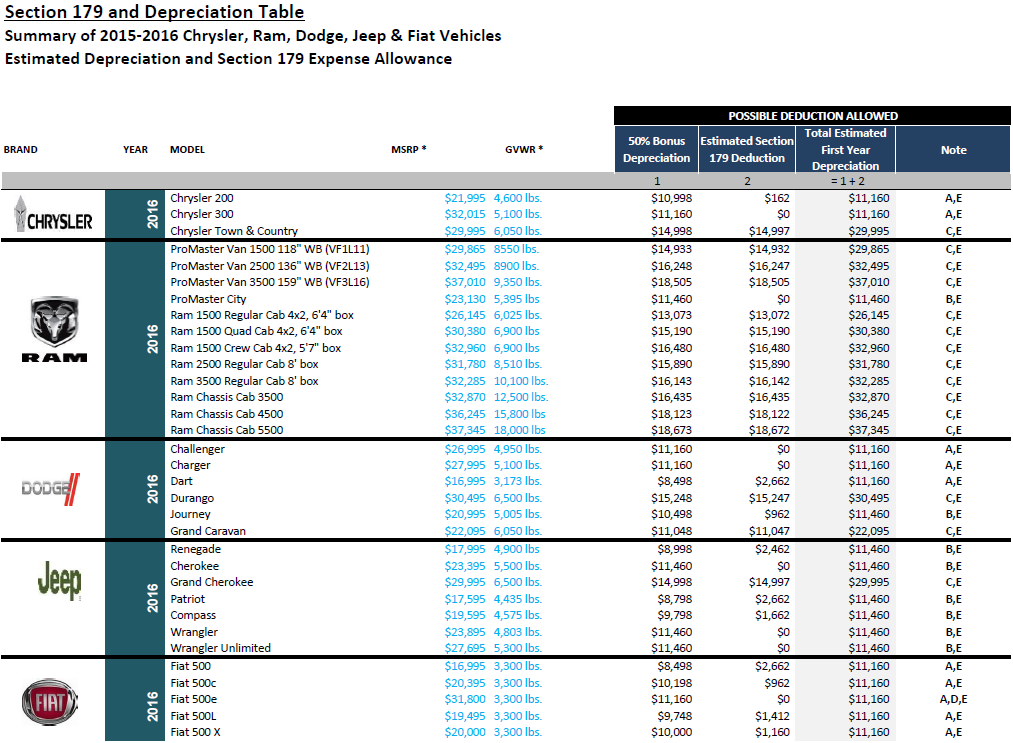Click MSRP '$21,995' for Chrysler 200
The image size is (1013, 743).
(465, 198)
